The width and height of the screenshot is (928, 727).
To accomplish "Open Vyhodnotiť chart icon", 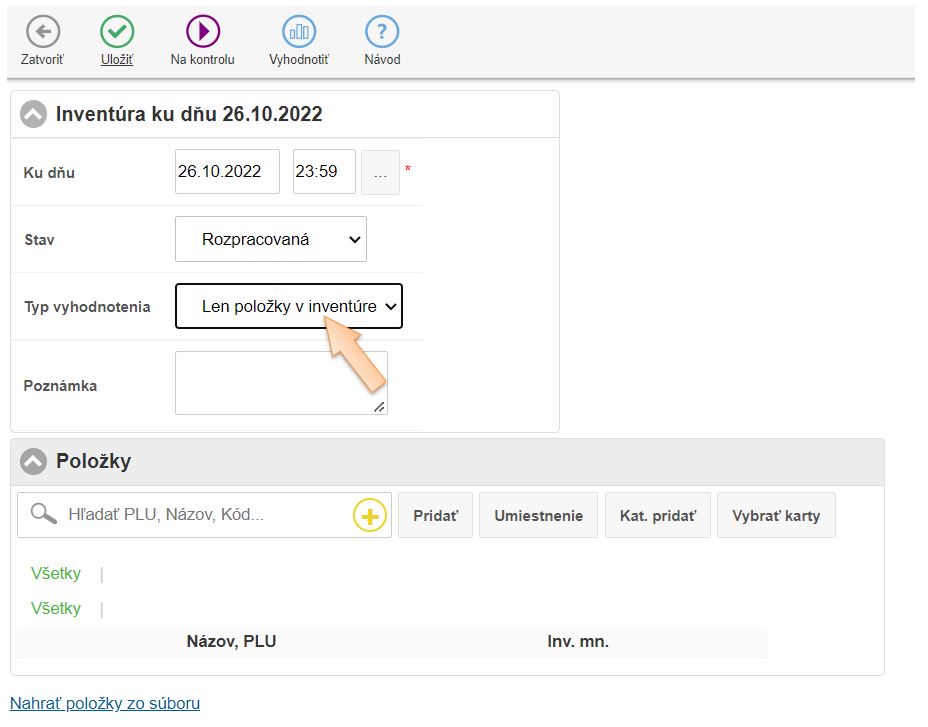I will point(298,32).
